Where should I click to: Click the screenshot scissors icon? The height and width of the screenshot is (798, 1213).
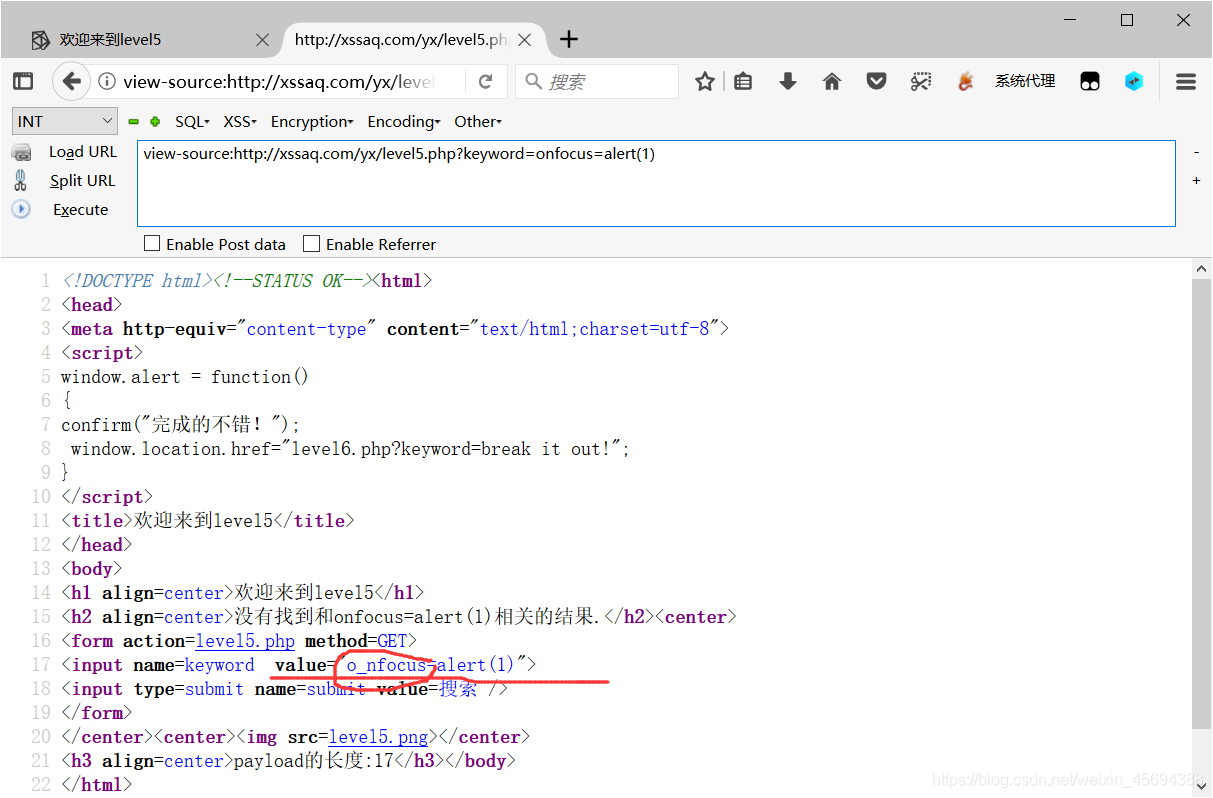click(921, 82)
